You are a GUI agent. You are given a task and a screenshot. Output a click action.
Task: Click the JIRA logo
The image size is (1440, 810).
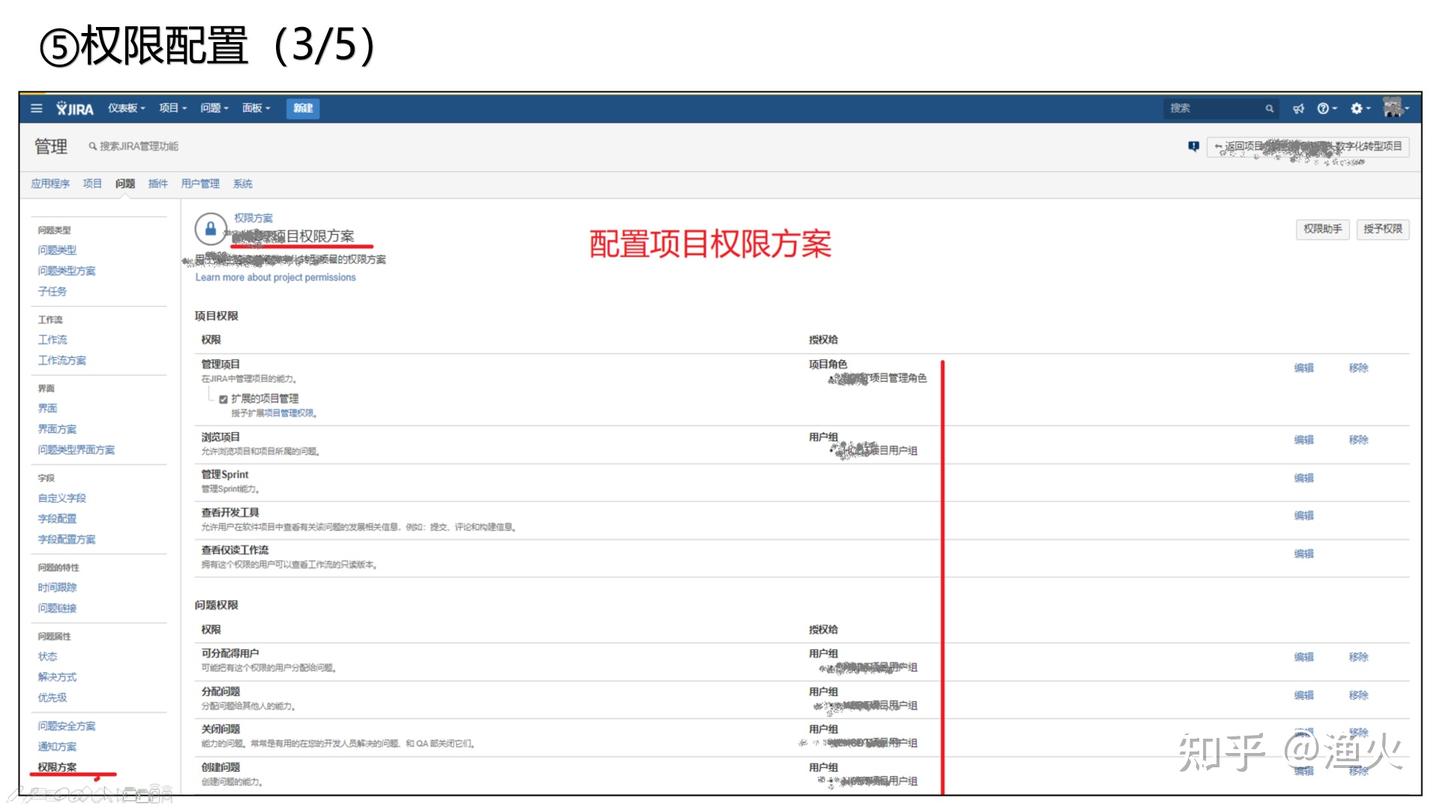[x=75, y=108]
